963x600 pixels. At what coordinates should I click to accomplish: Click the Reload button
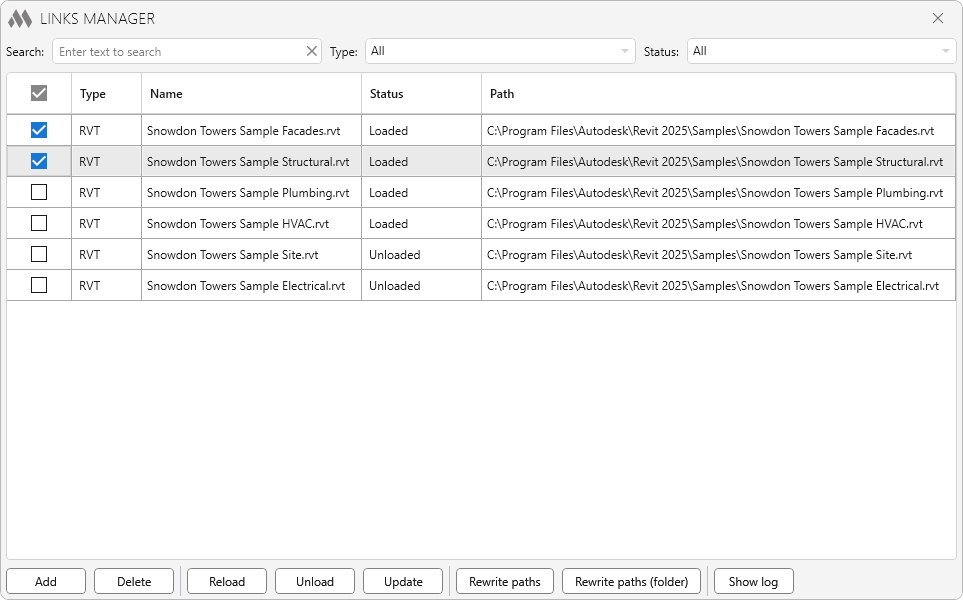227,581
